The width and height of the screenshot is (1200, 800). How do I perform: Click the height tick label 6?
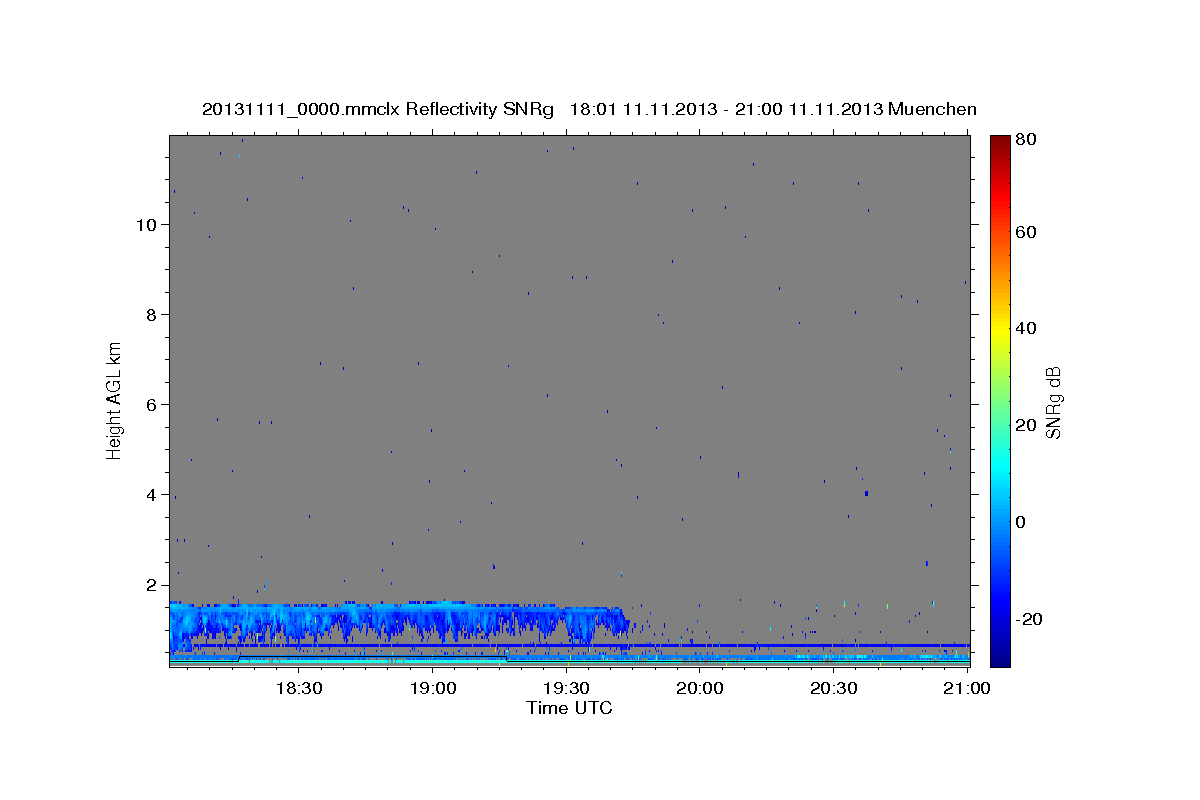150,404
